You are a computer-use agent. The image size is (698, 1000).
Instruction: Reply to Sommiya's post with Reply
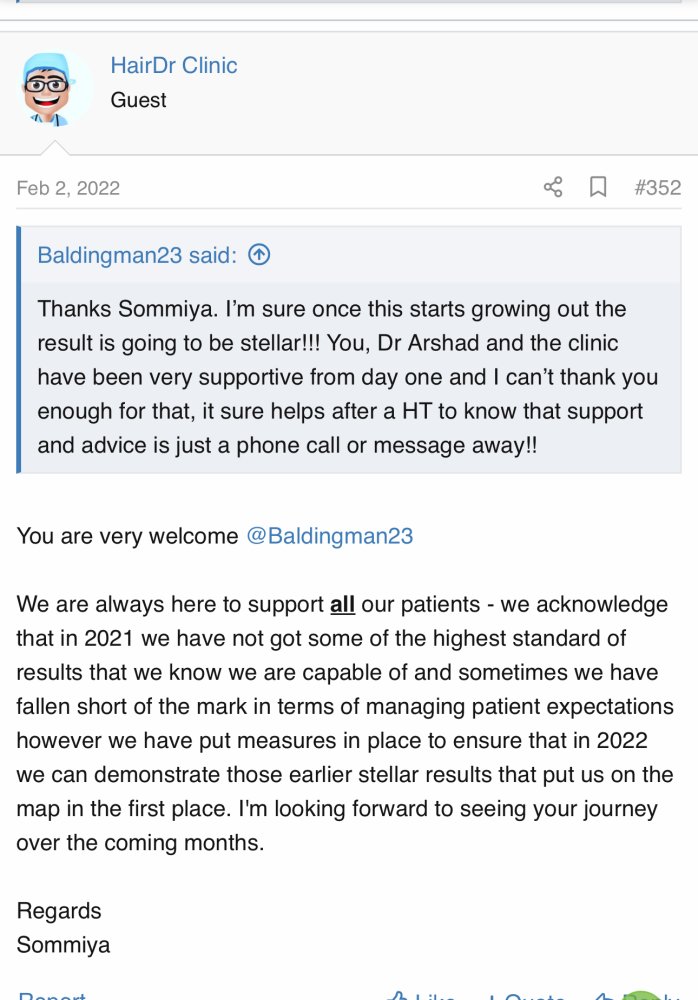(637, 995)
